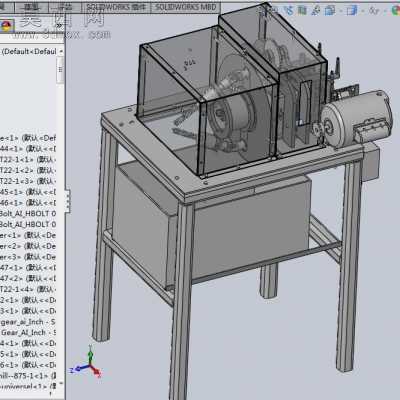400x400 pixels.
Task: Select the 45<1> component row
Action: coord(28,192)
